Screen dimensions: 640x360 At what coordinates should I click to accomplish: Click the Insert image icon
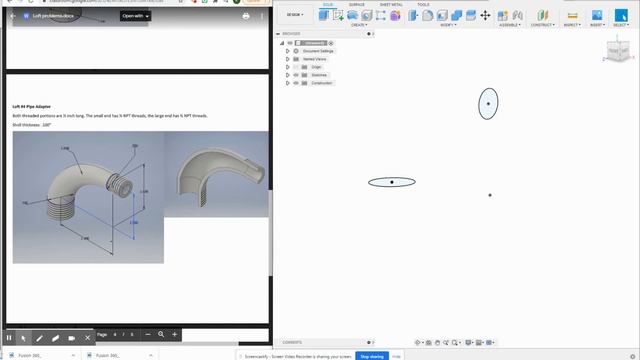click(597, 16)
